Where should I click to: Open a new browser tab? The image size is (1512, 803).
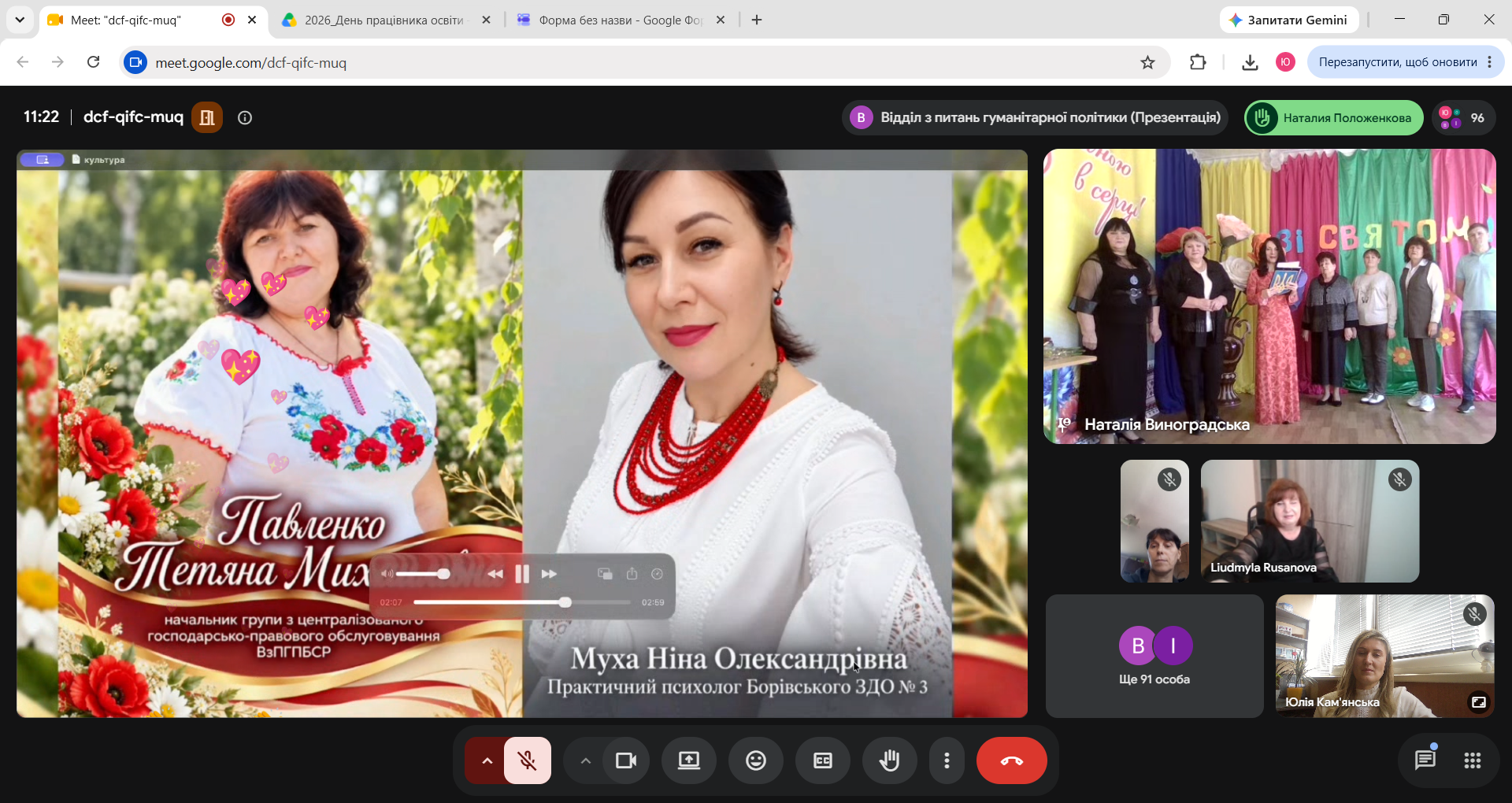(757, 20)
